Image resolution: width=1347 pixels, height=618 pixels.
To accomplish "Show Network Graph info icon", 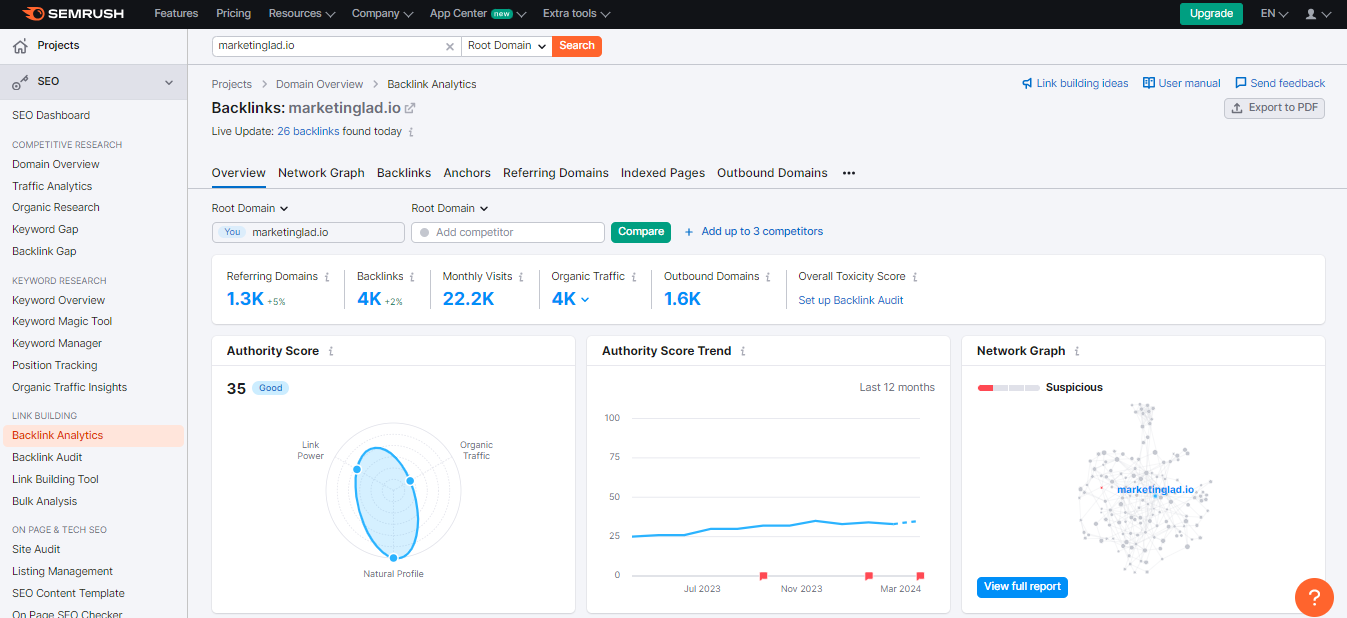I will coord(1077,352).
